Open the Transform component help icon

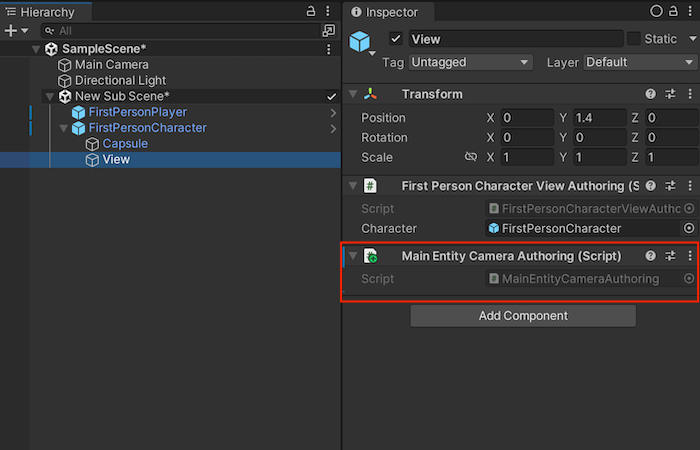[x=651, y=94]
